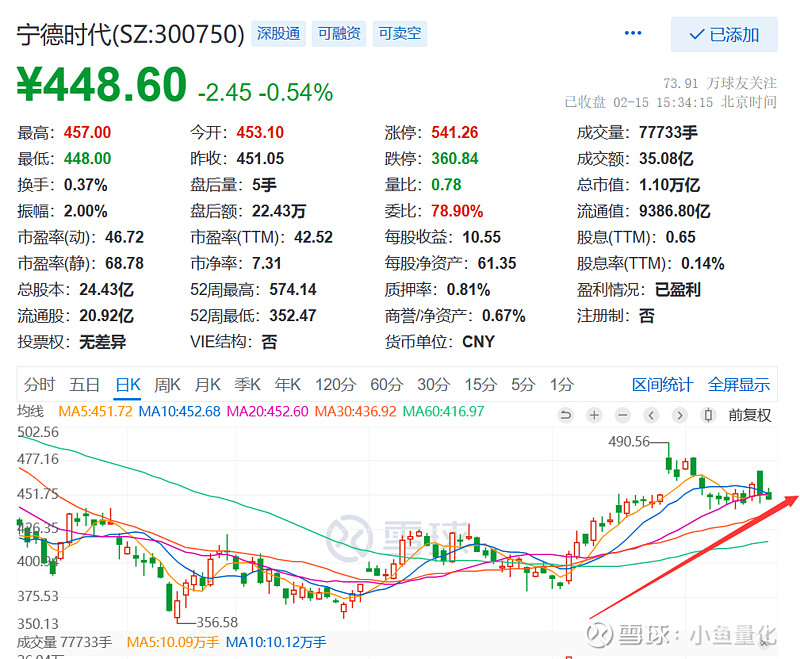Screen dimensions: 800x659
Task: Select the 30分 interval tab
Action: click(434, 385)
